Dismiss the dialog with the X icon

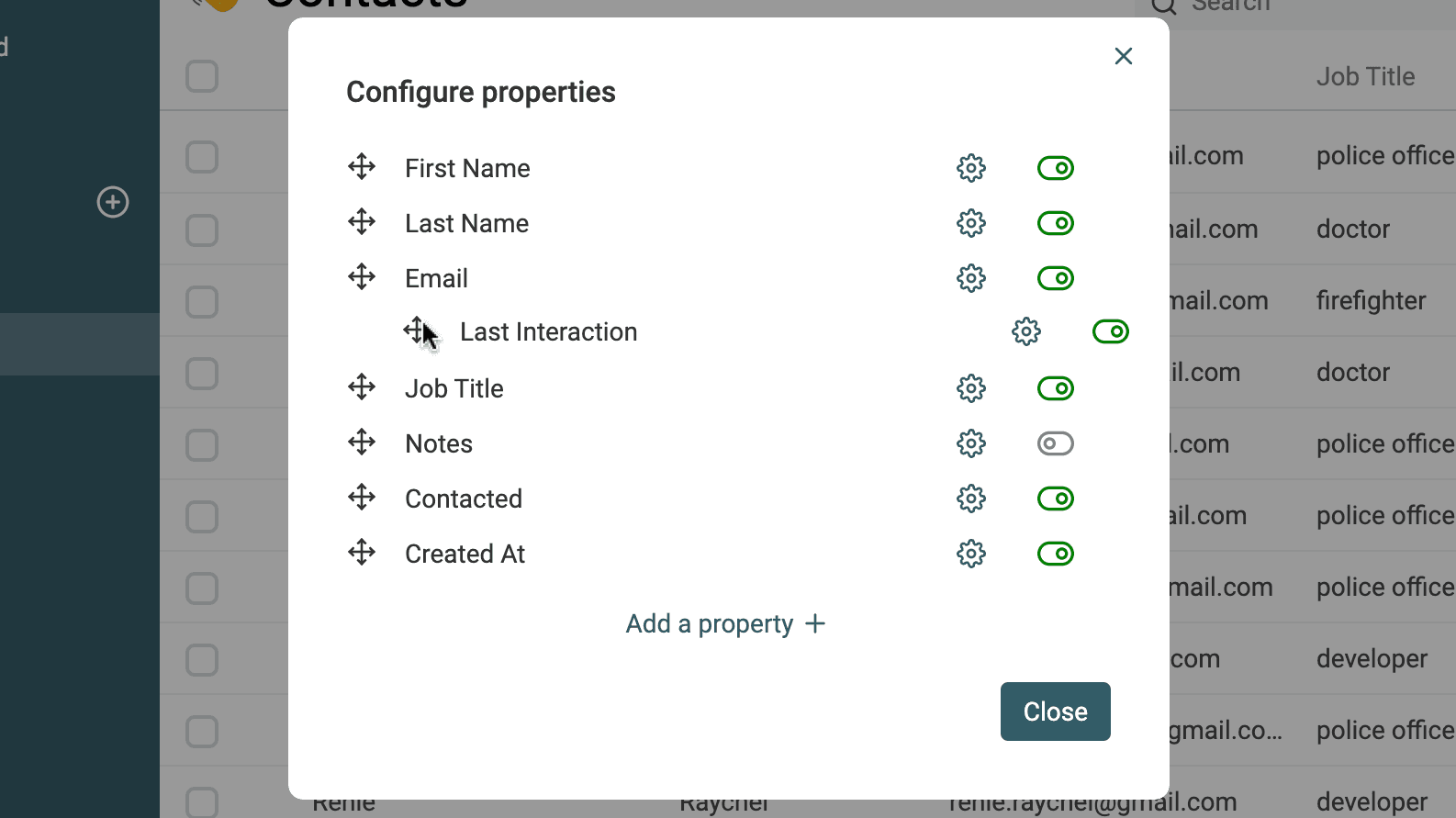1123,55
